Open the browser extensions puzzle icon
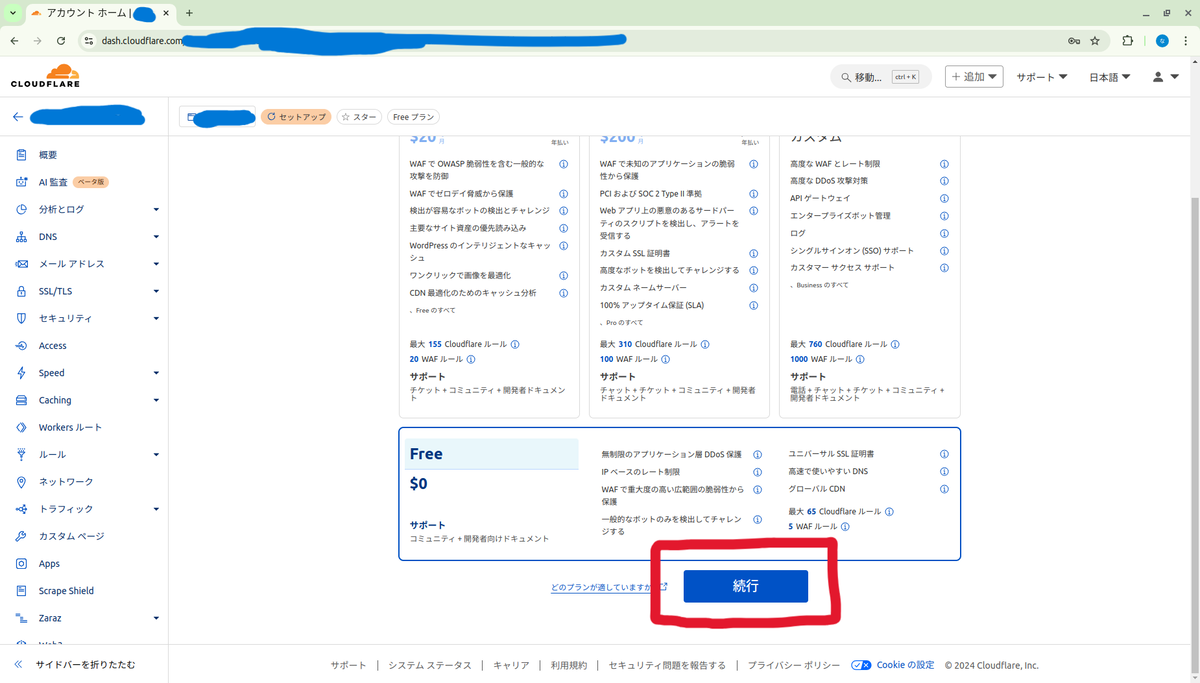1200x683 pixels. 1128,41
